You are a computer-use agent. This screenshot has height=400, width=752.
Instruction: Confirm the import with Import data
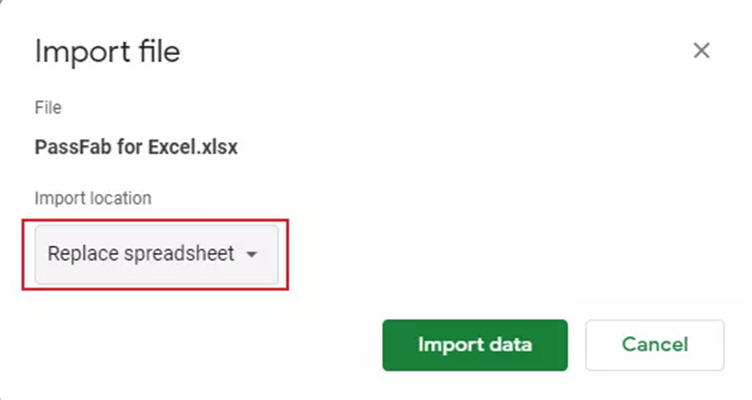[x=474, y=345]
